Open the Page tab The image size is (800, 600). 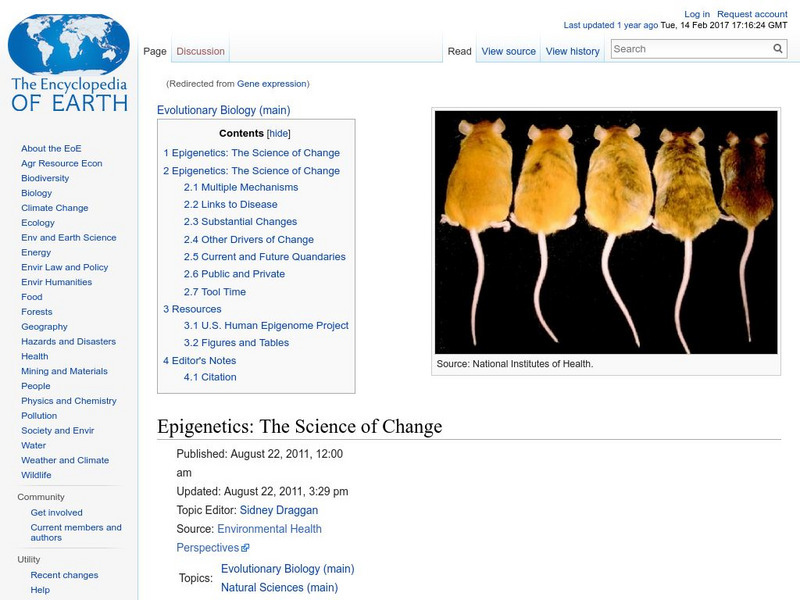click(x=155, y=51)
